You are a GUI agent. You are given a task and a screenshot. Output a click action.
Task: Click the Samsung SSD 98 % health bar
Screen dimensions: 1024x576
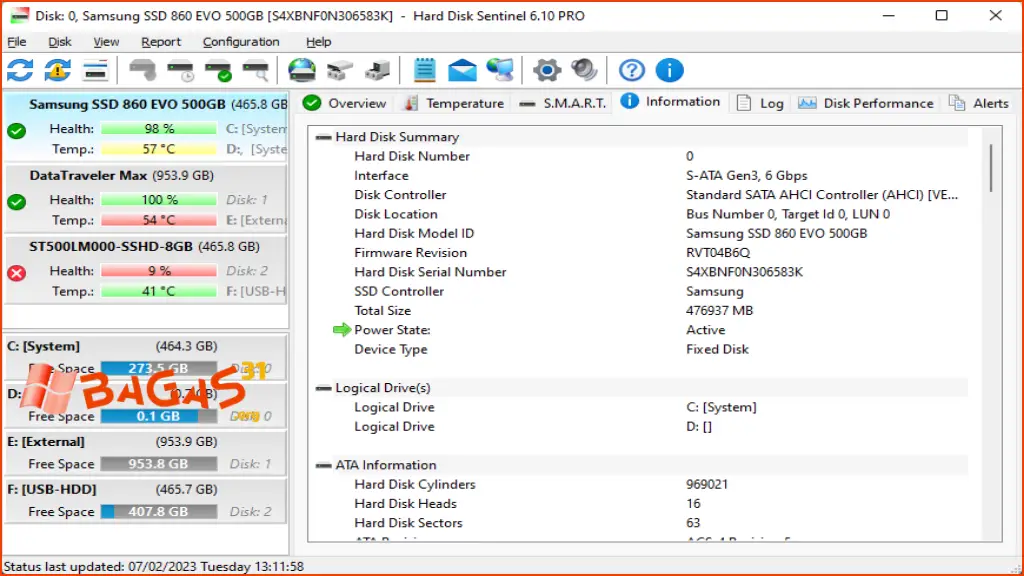[x=159, y=129]
